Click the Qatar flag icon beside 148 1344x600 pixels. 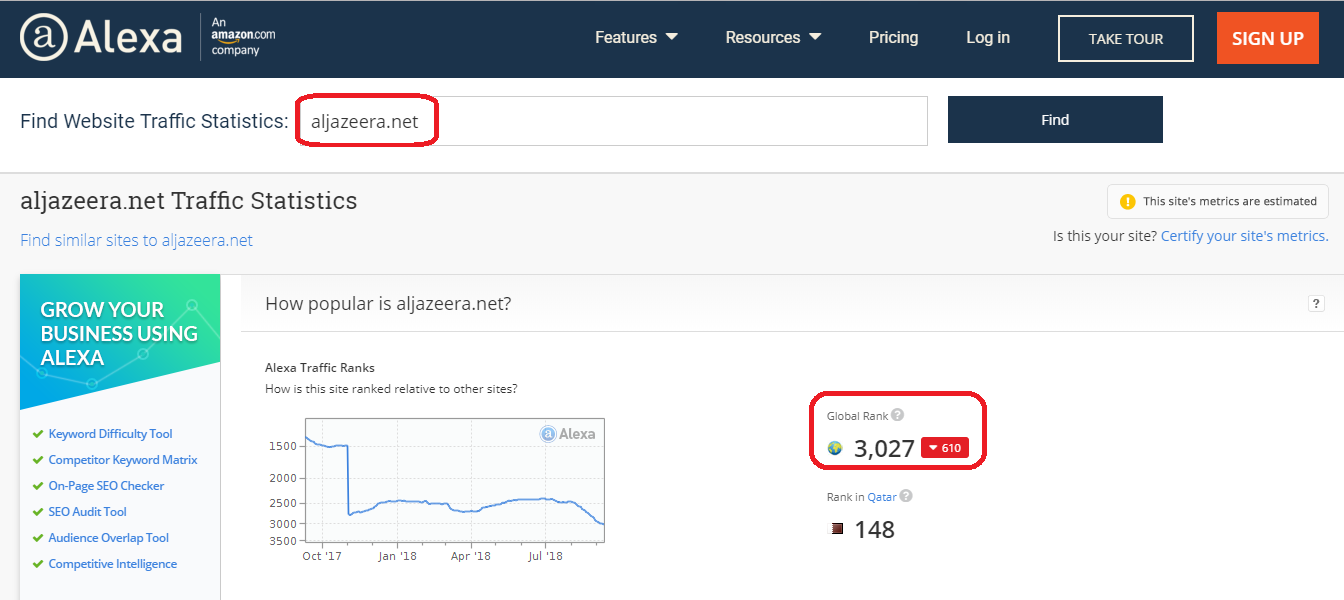pos(837,529)
